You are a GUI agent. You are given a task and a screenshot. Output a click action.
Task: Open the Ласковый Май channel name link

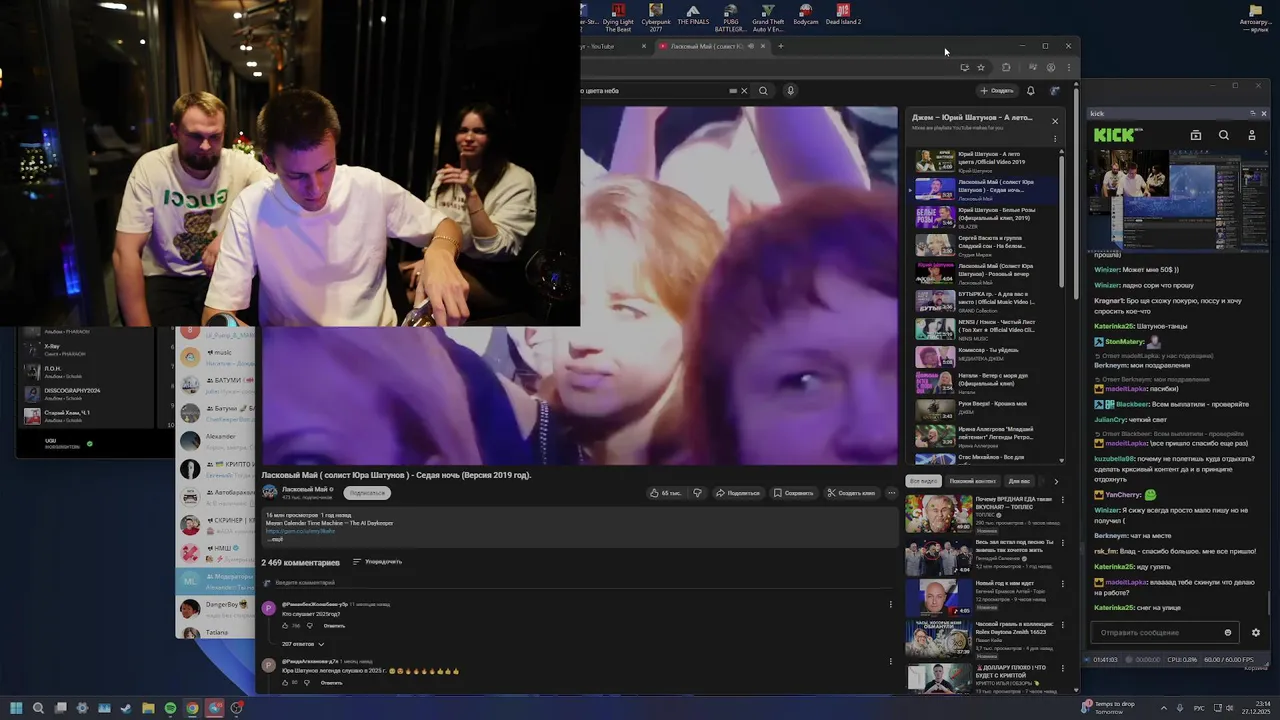(303, 489)
